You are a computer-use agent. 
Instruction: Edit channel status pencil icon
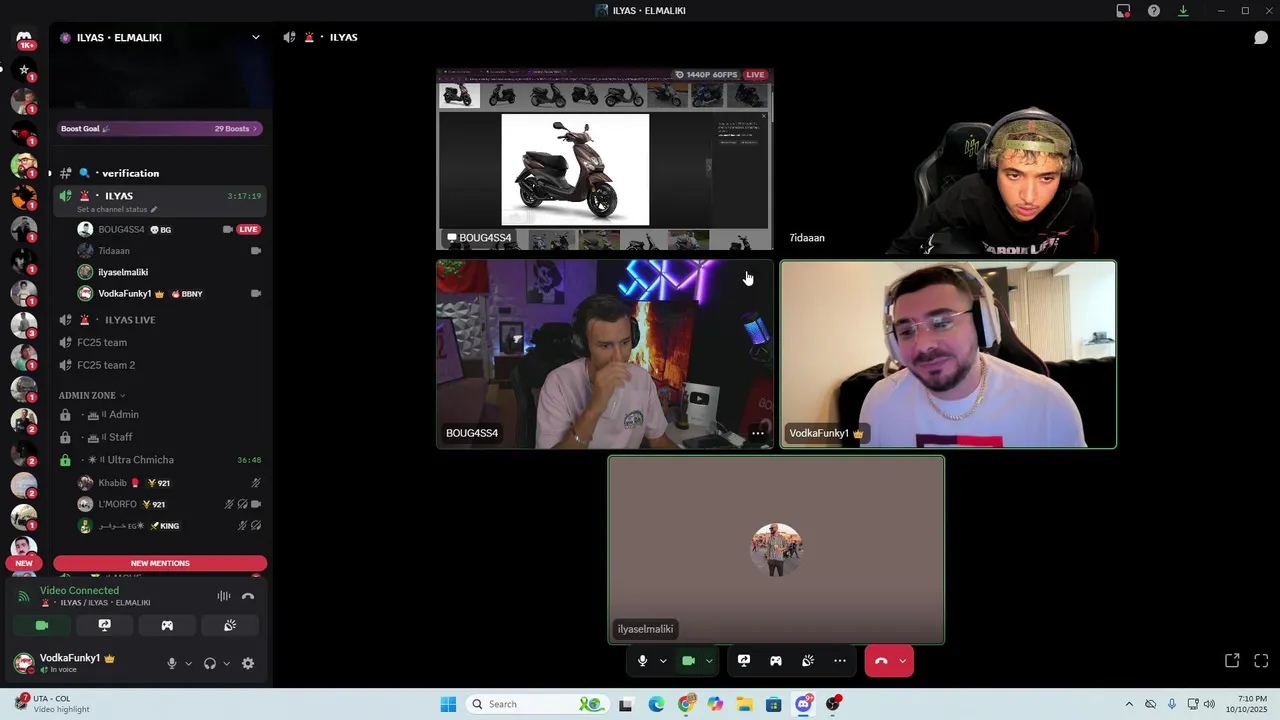154,209
